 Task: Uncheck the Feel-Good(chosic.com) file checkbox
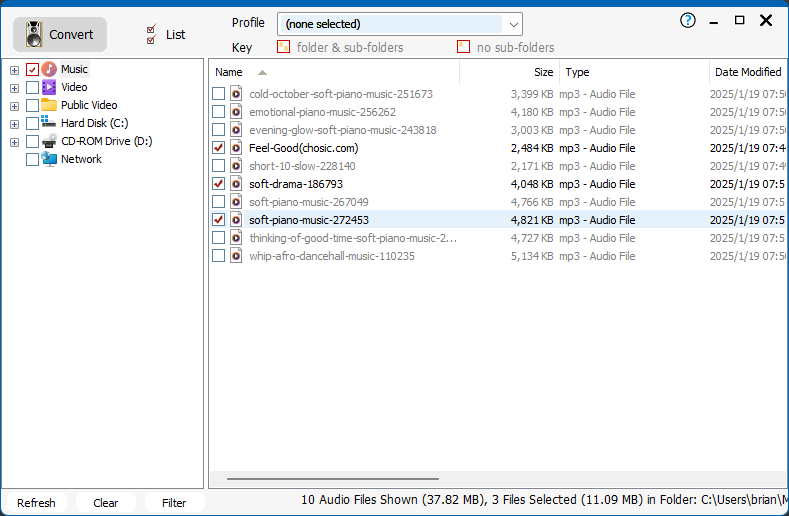(219, 148)
